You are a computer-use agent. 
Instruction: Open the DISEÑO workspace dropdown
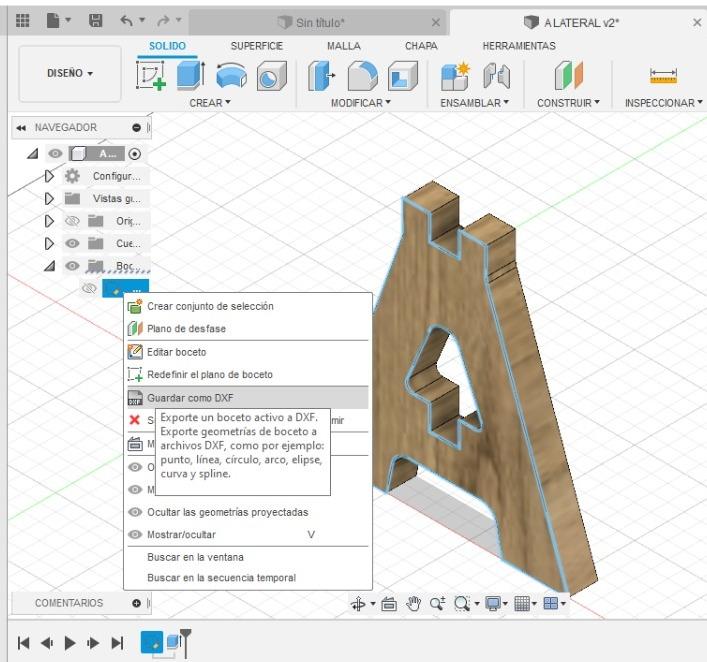pos(70,73)
